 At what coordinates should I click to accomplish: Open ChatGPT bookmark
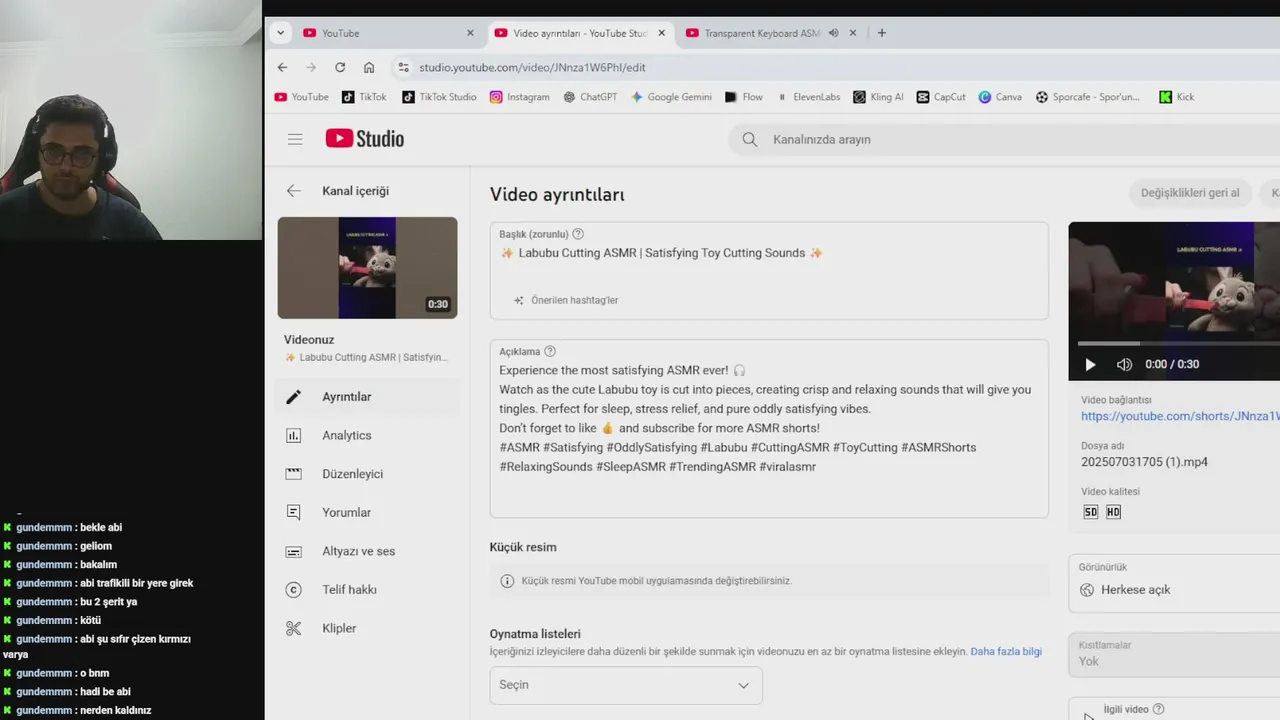pyautogui.click(x=590, y=97)
